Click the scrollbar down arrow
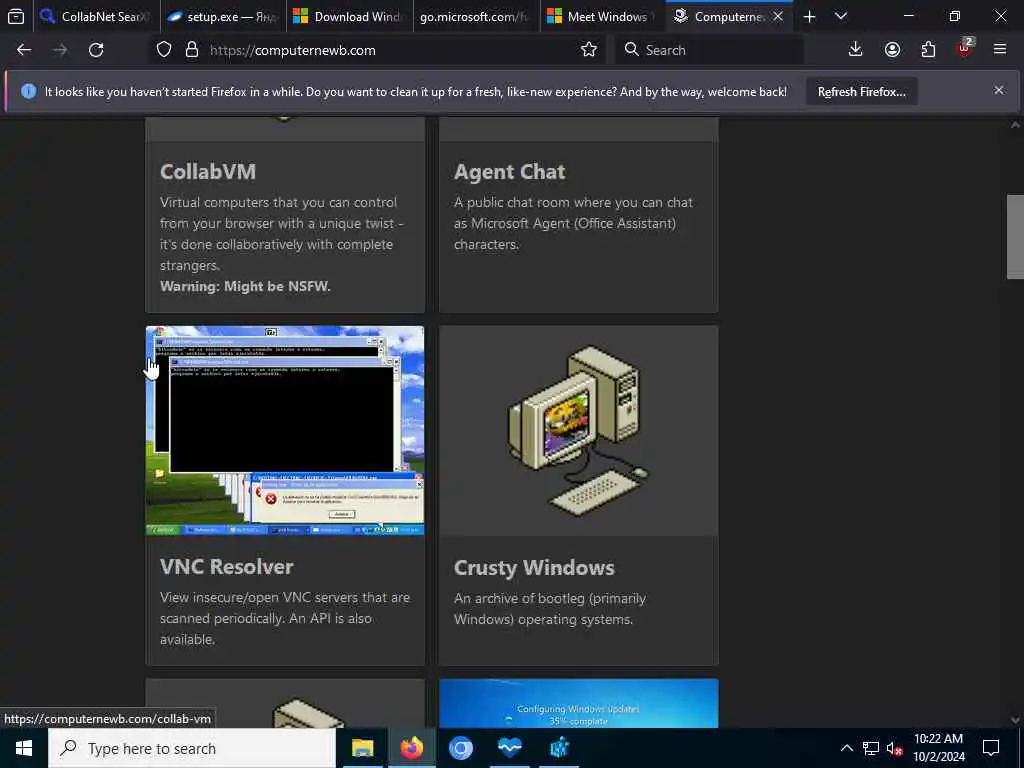The image size is (1024, 768). [1015, 720]
